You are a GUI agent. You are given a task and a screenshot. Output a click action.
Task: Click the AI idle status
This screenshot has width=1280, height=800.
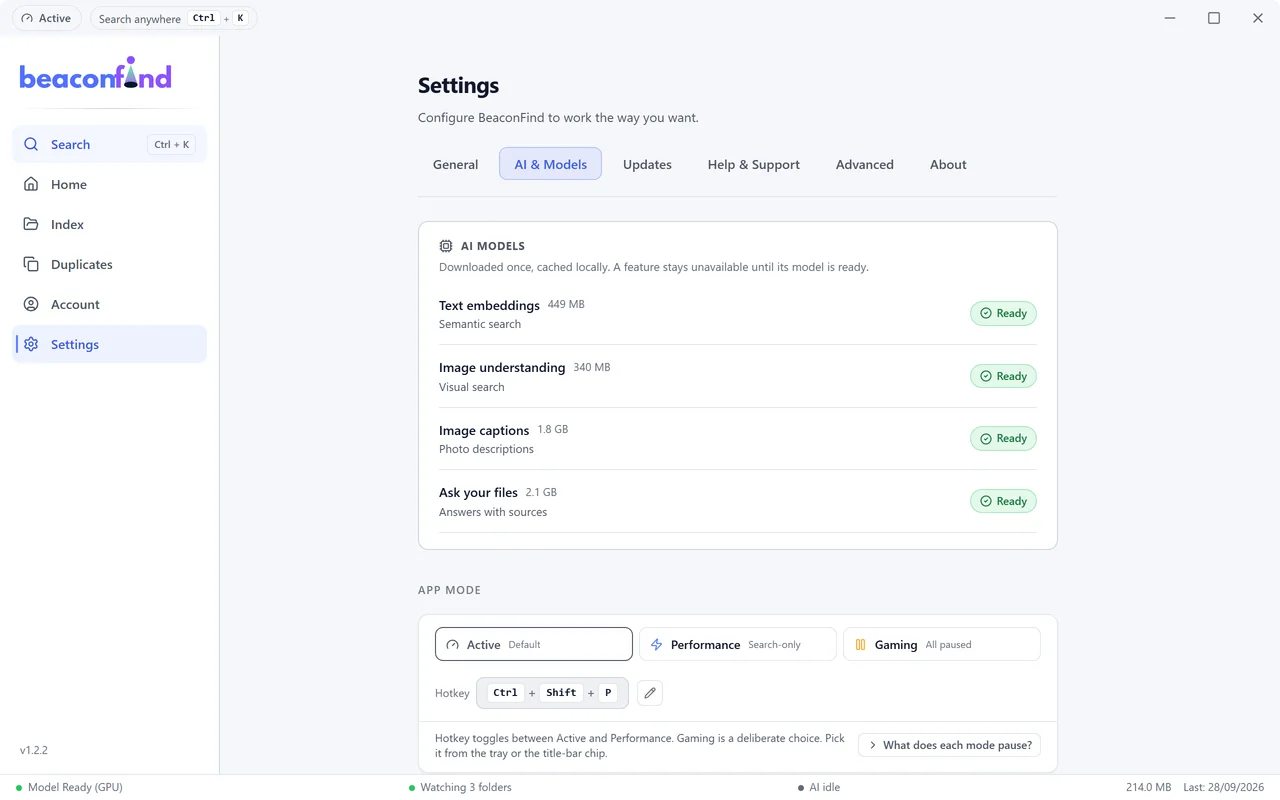(819, 787)
